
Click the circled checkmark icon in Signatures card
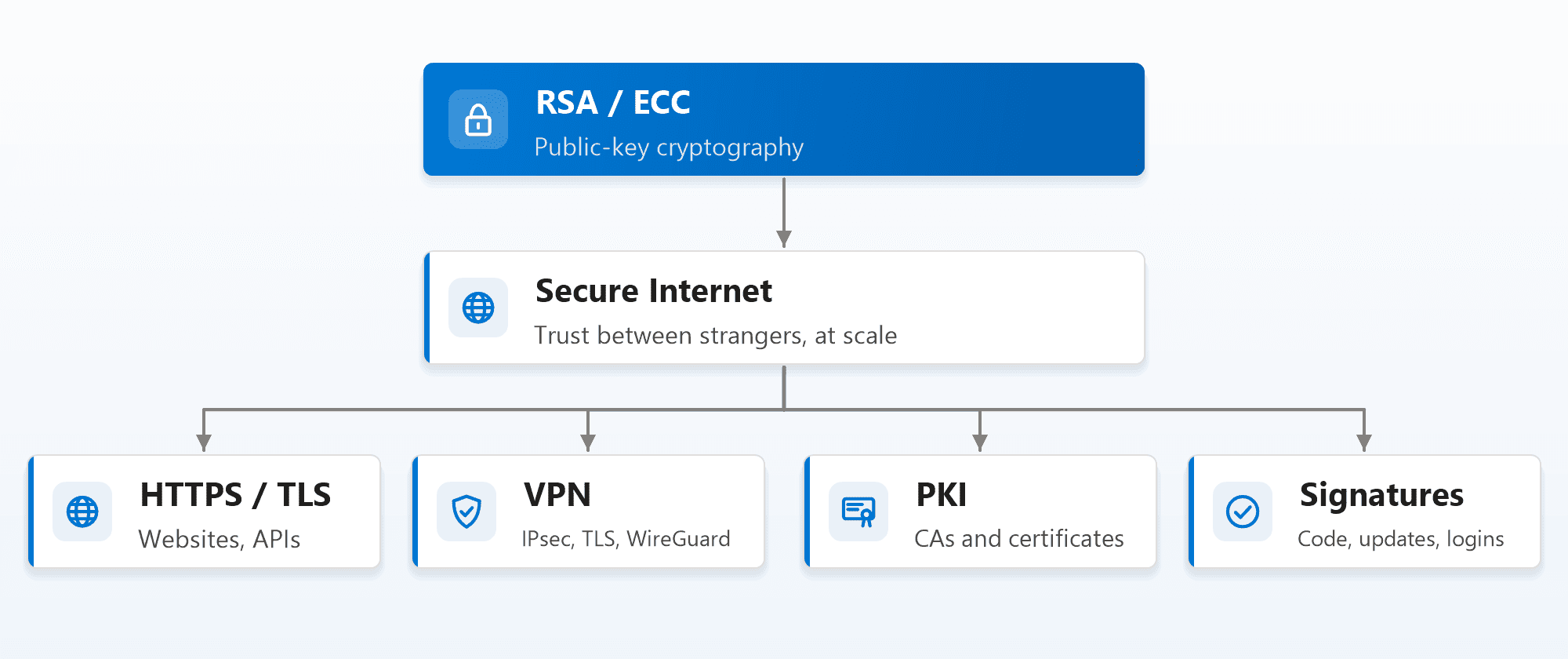point(1243,512)
